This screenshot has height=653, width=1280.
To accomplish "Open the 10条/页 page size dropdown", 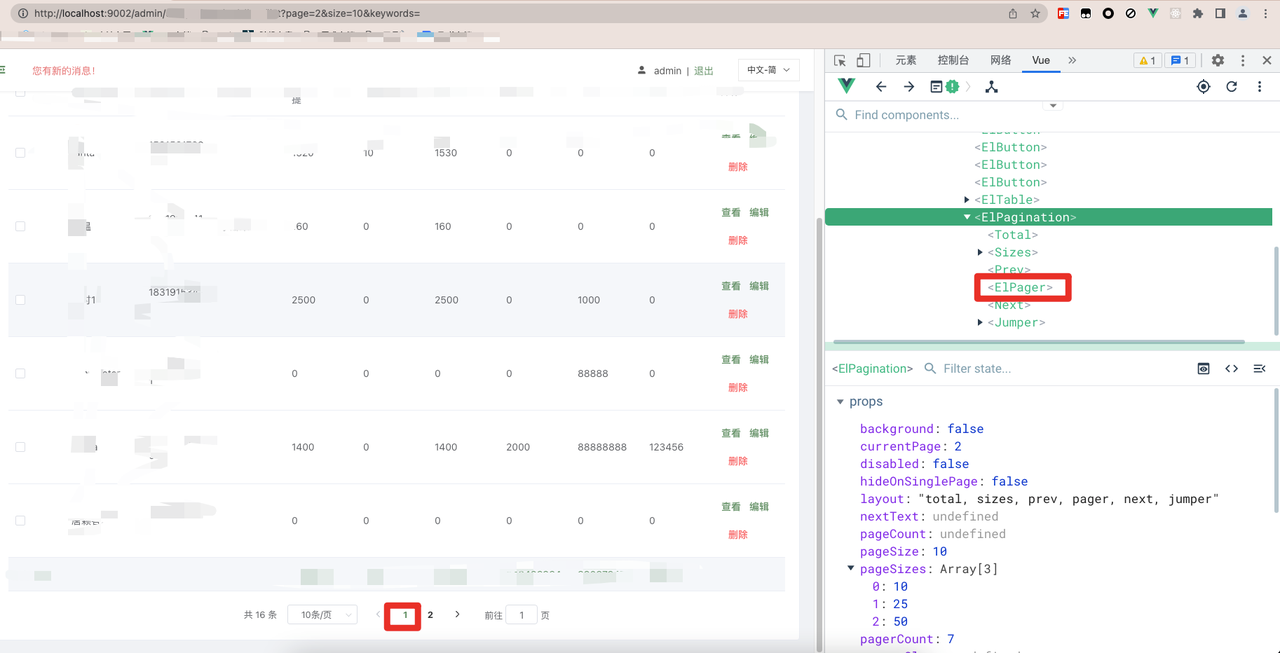I will (322, 614).
